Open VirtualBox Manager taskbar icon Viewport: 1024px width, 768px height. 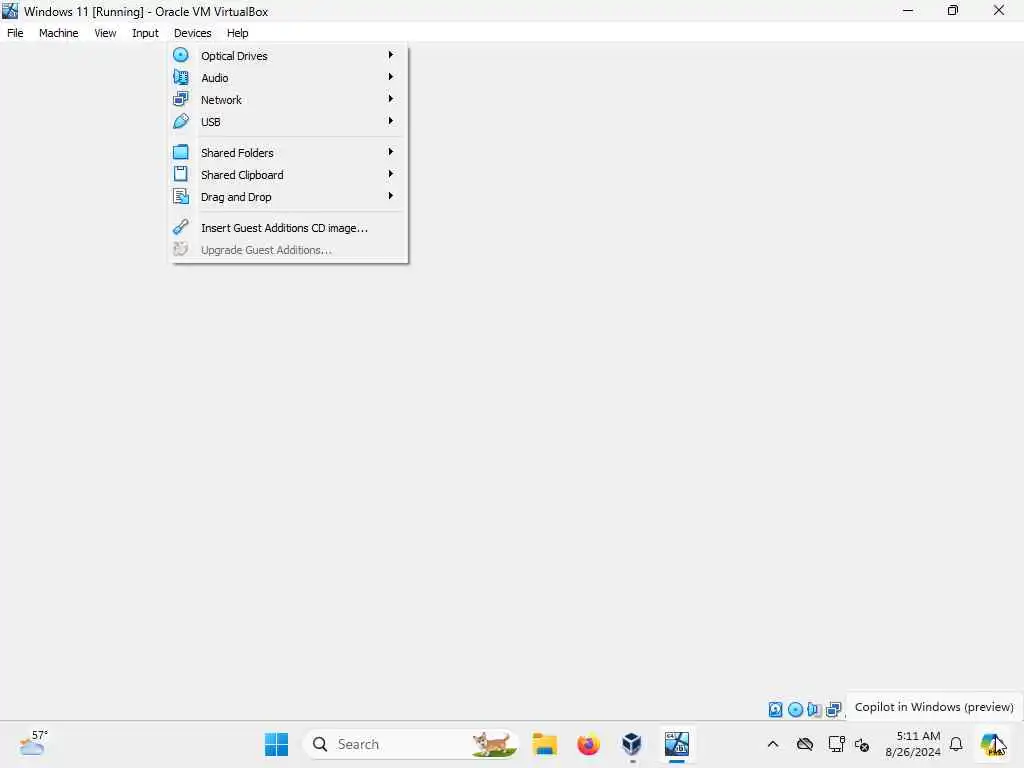pos(632,744)
